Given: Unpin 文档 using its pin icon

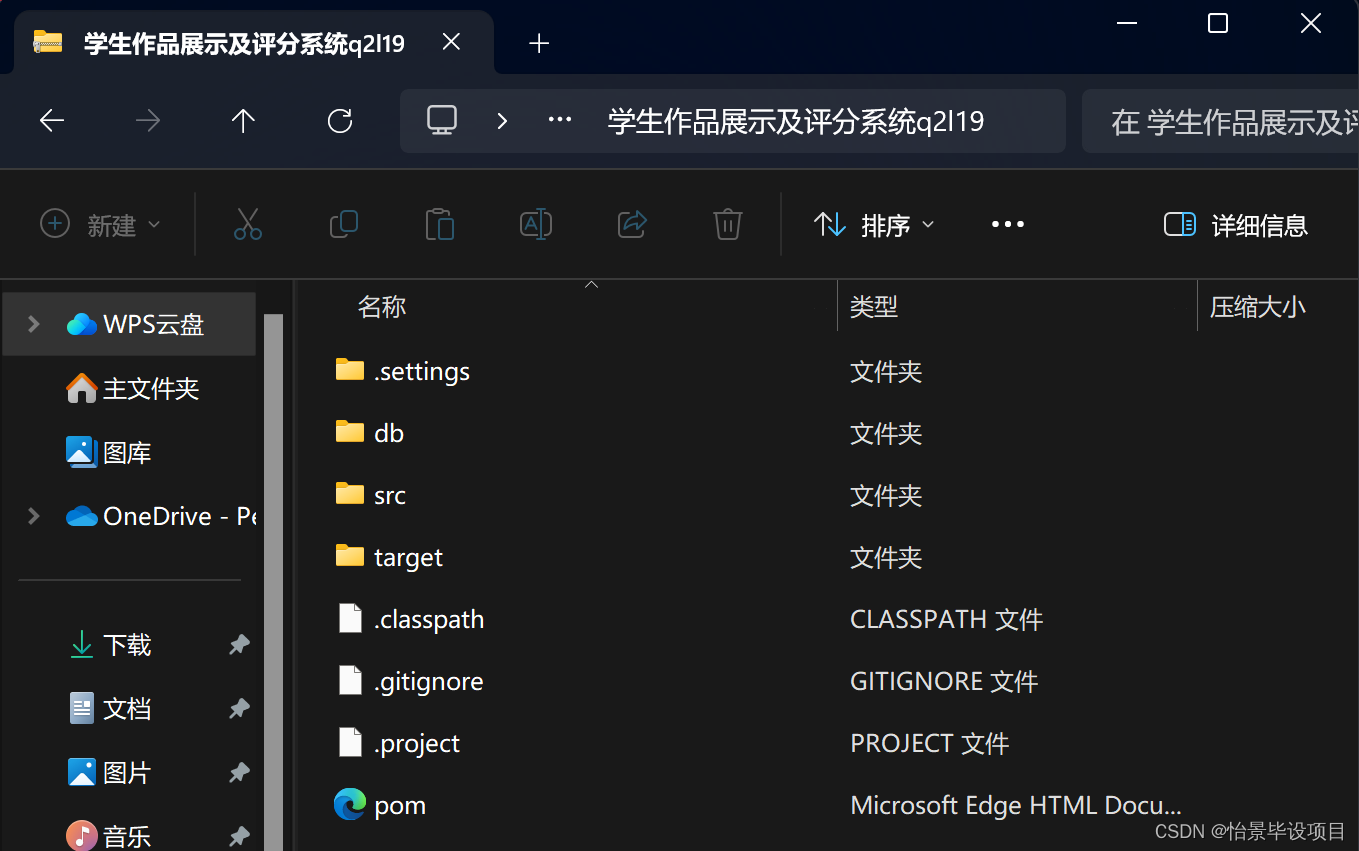Looking at the screenshot, I should [239, 709].
